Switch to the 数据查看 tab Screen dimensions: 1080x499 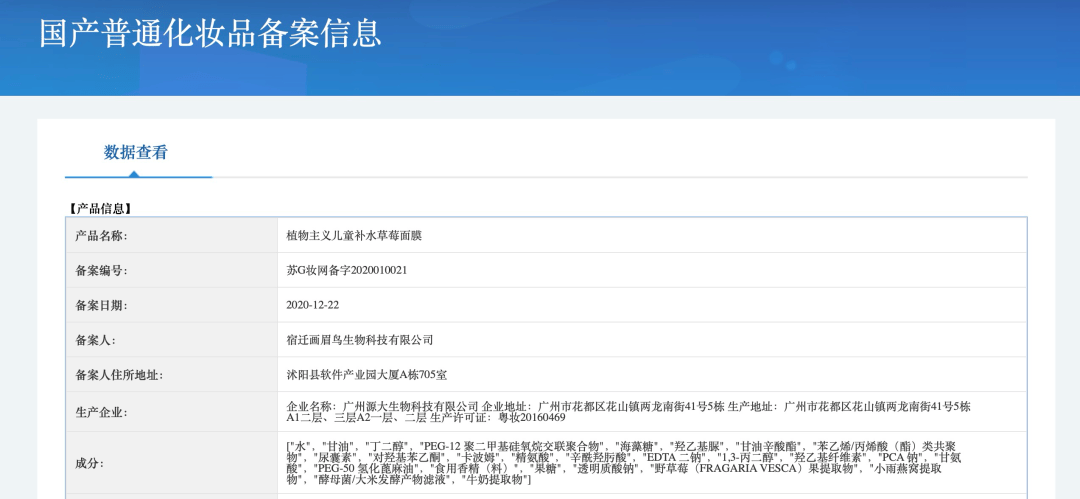click(x=136, y=153)
